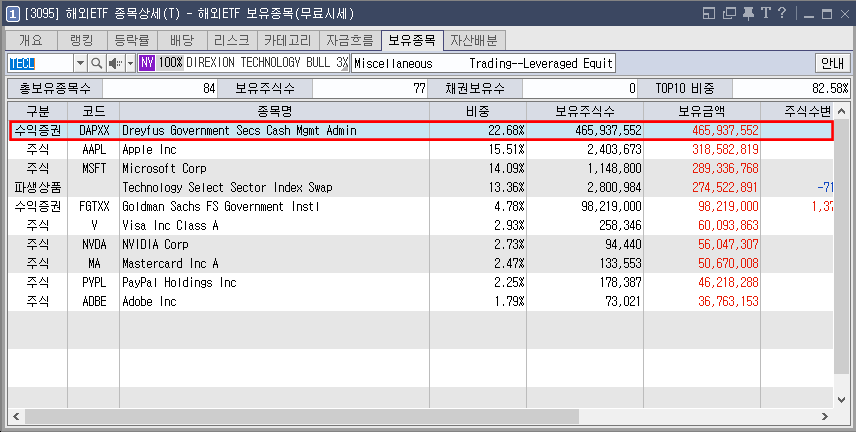Viewport: 856px width, 432px height.
Task: Click the TECL ticker input field
Action: click(40, 63)
